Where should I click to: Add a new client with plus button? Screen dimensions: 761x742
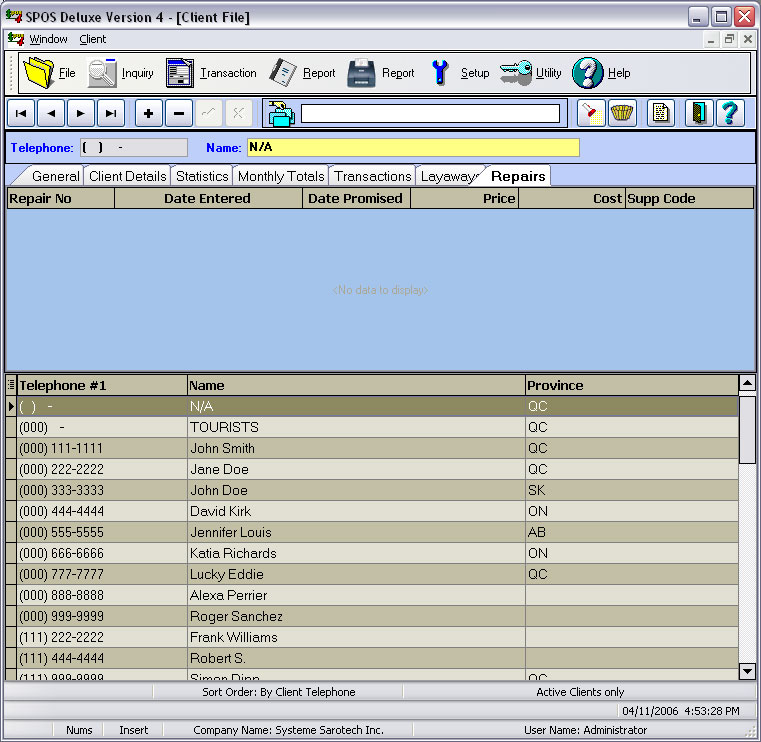[x=149, y=113]
